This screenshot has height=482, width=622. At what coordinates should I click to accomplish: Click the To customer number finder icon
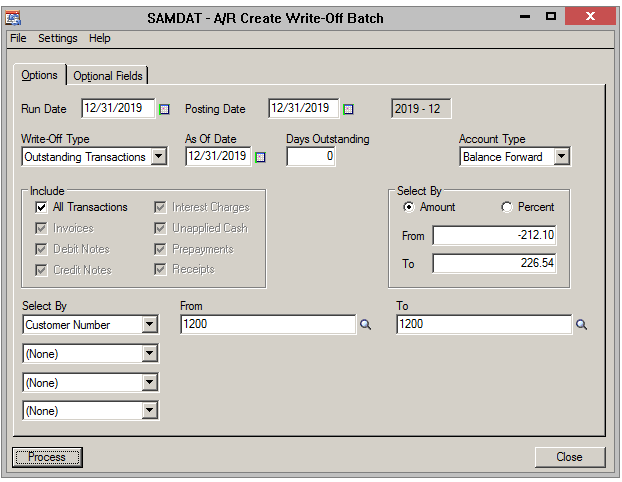(x=582, y=325)
